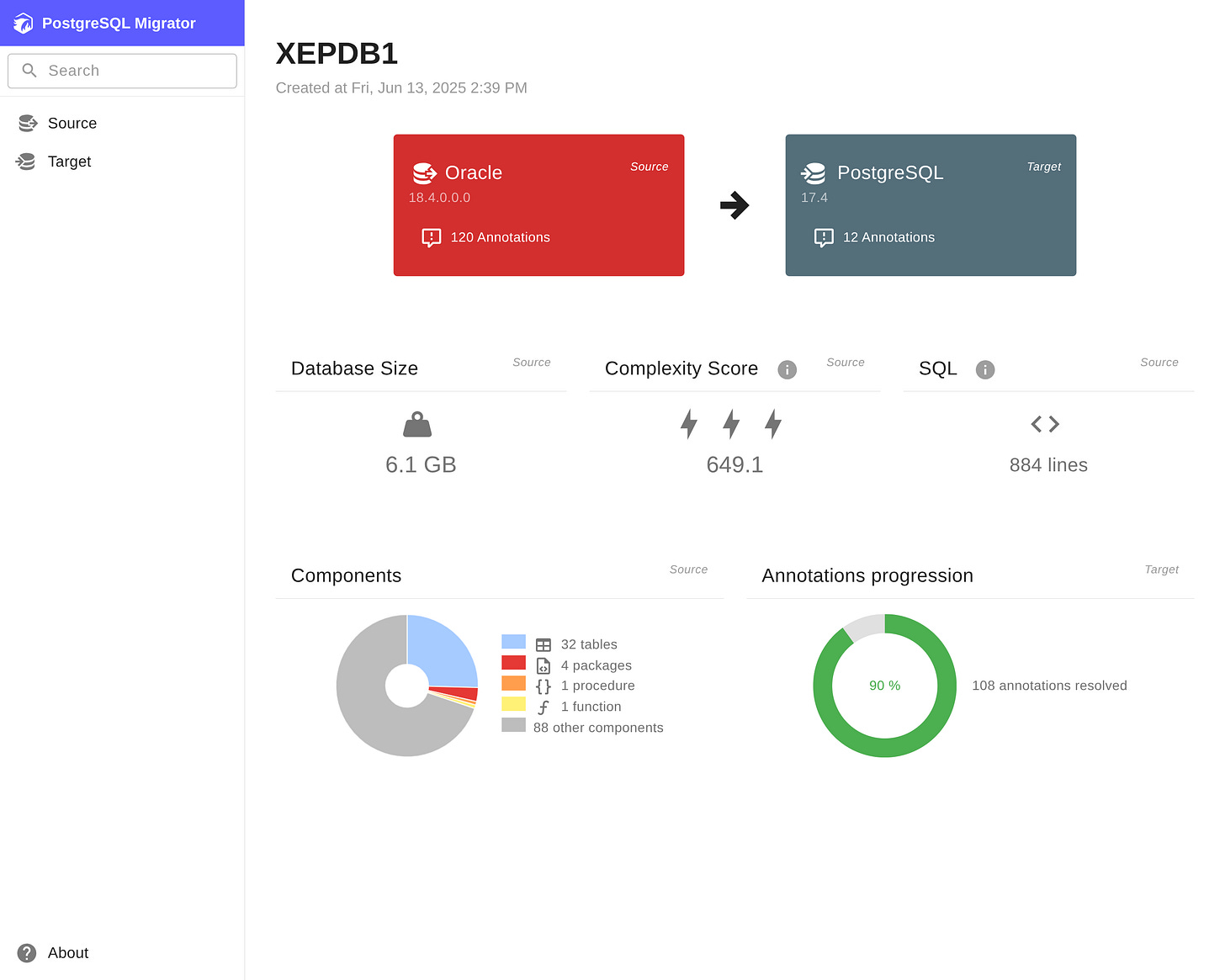Open the About page
This screenshot has height=980, width=1225.
coord(122,953)
